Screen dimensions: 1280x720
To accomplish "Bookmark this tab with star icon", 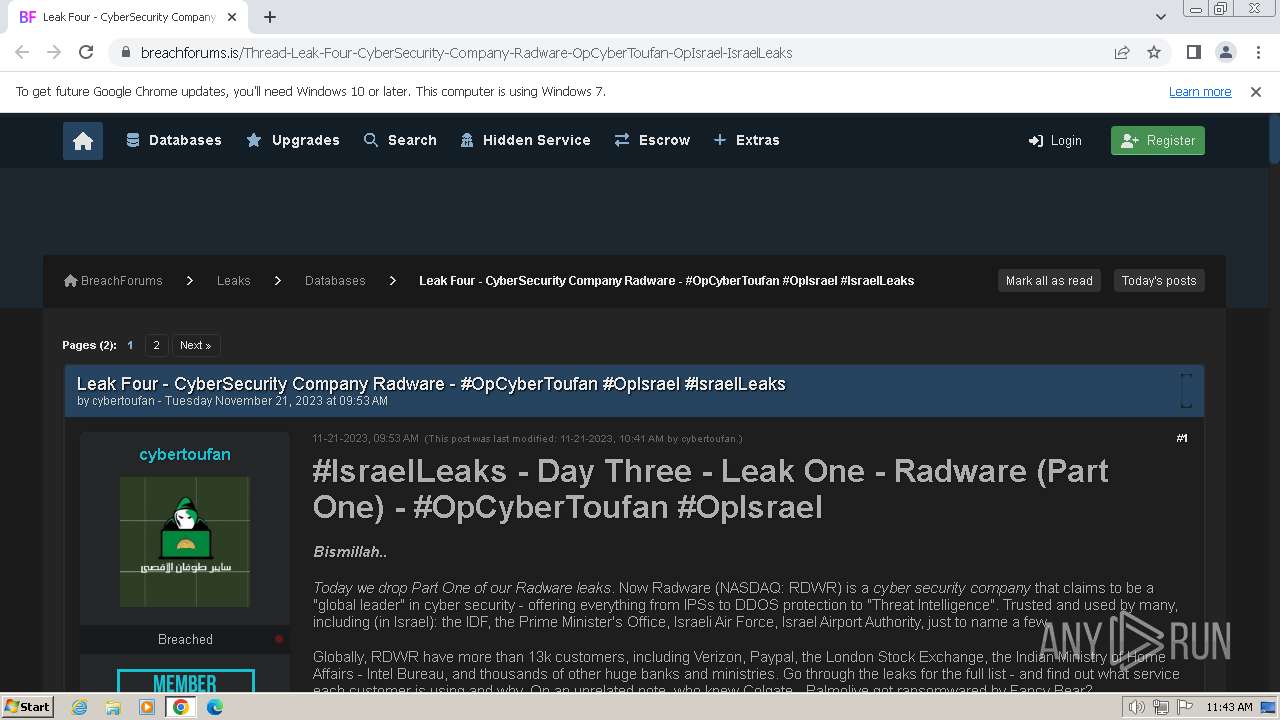I will coord(1154,52).
